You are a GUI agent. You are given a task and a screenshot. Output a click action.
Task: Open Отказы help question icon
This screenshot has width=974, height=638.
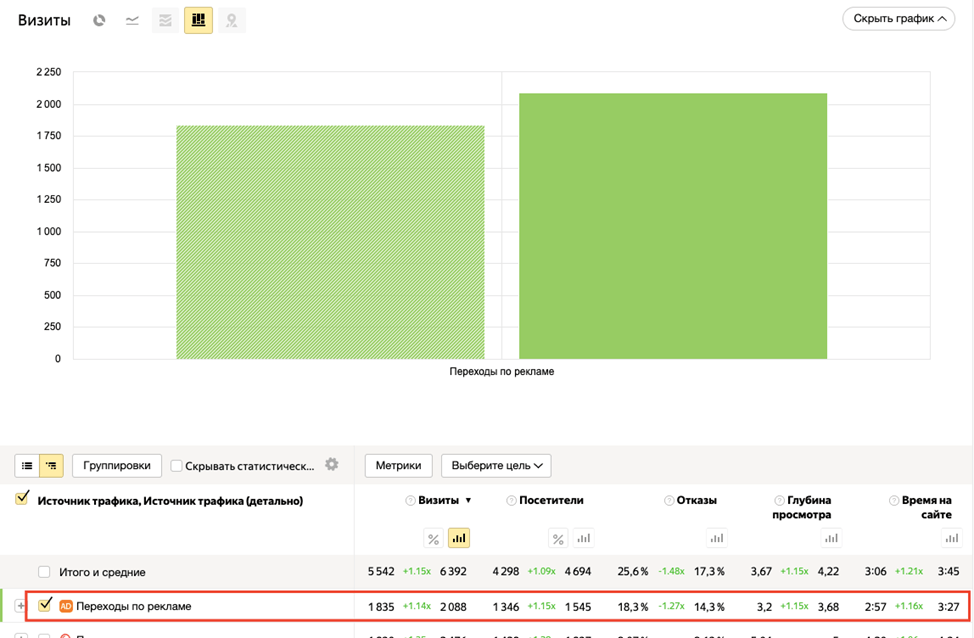point(669,501)
